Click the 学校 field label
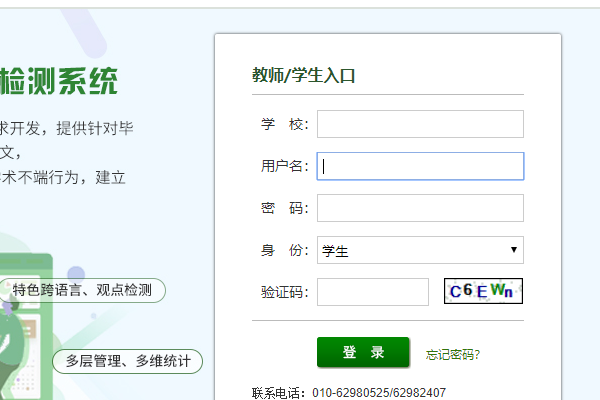 [x=284, y=124]
